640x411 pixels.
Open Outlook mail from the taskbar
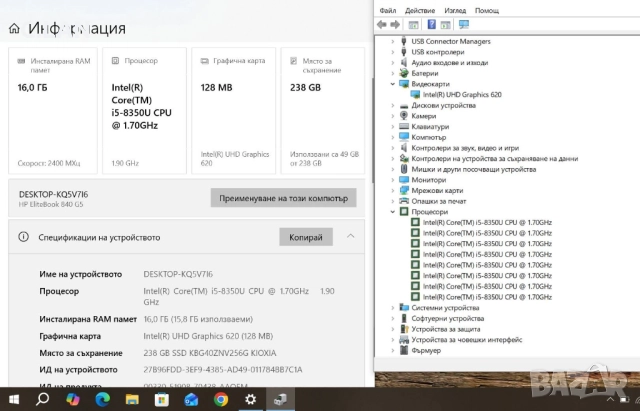click(191, 399)
